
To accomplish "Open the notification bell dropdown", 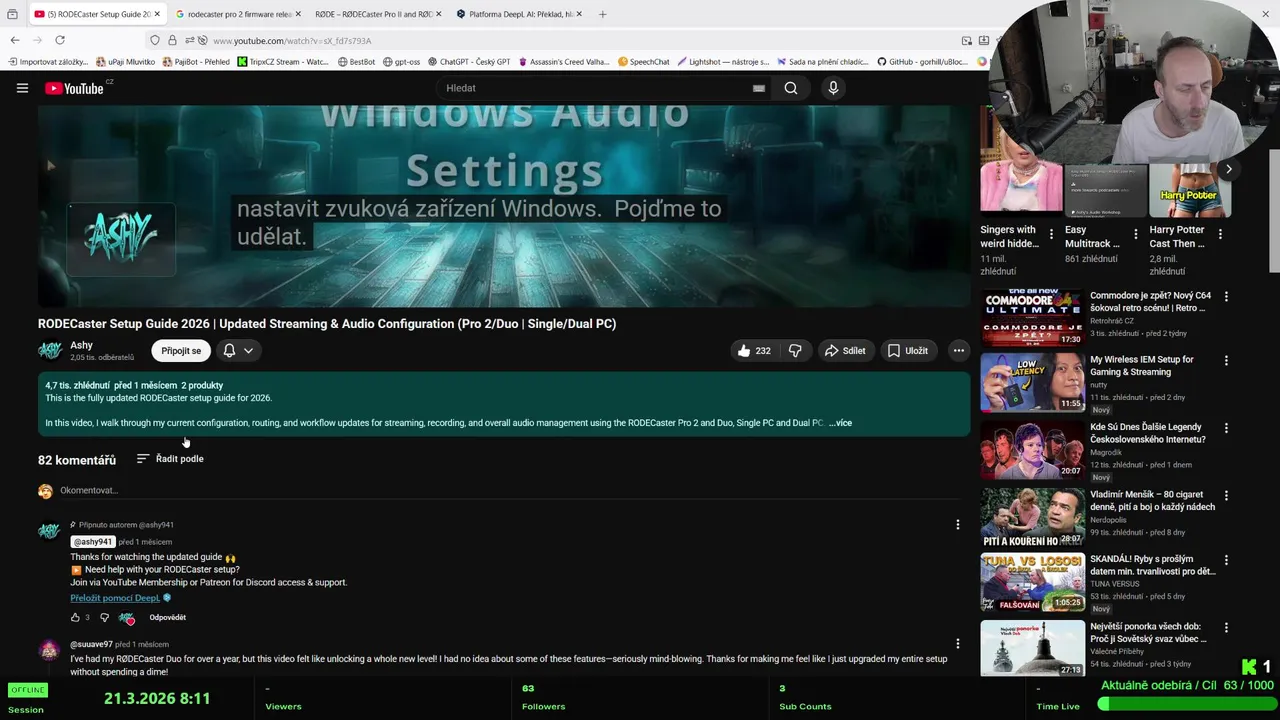I will pos(238,351).
